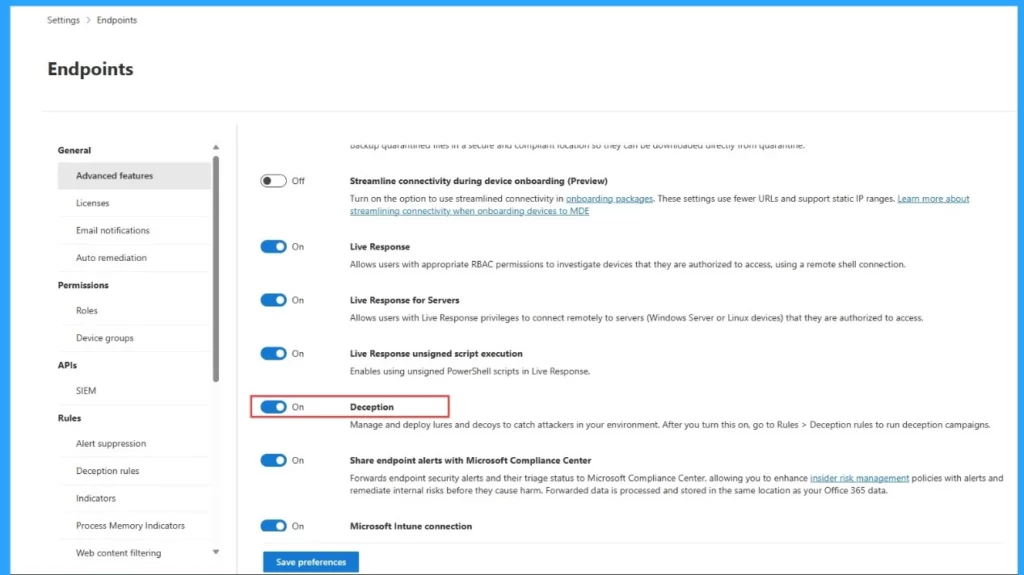Click the General section heading
The width and height of the screenshot is (1024, 575).
[x=74, y=150]
